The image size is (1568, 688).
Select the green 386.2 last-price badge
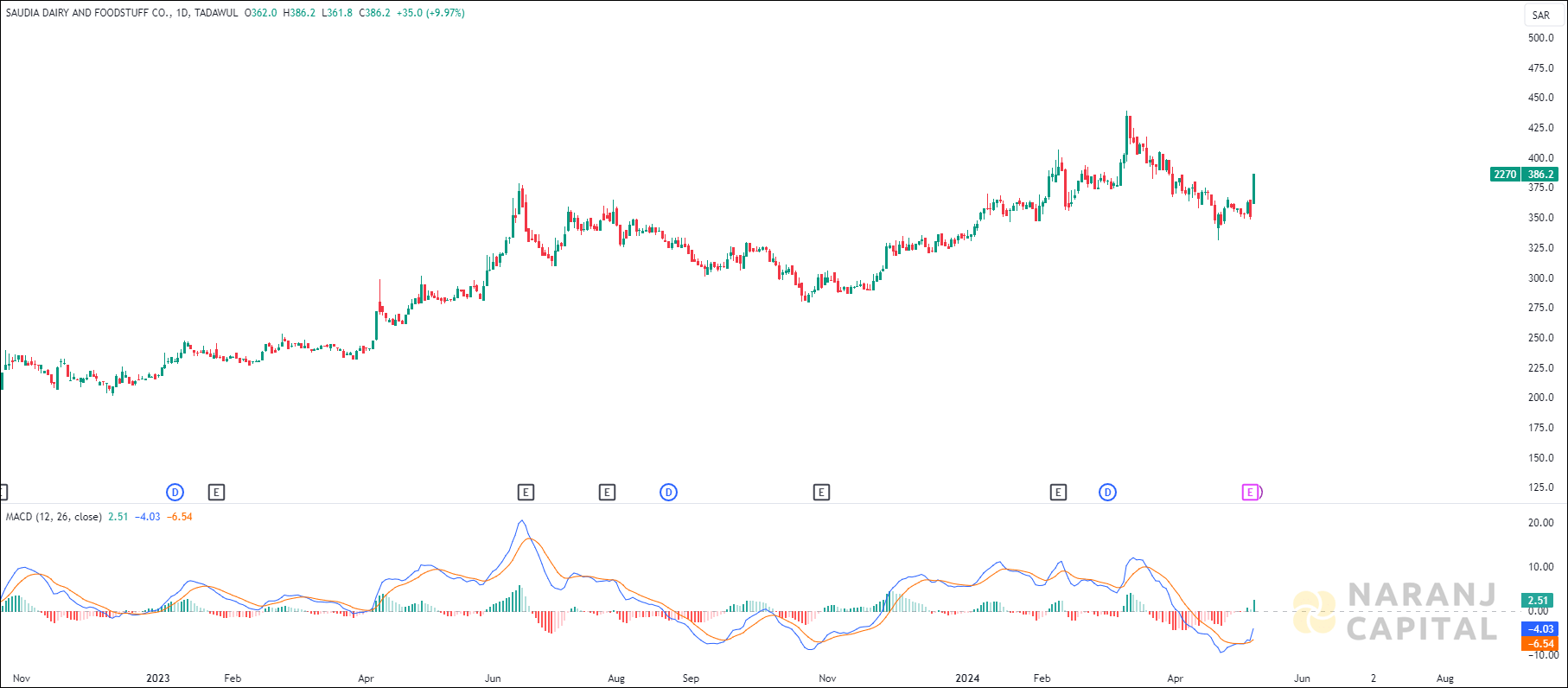click(1540, 175)
